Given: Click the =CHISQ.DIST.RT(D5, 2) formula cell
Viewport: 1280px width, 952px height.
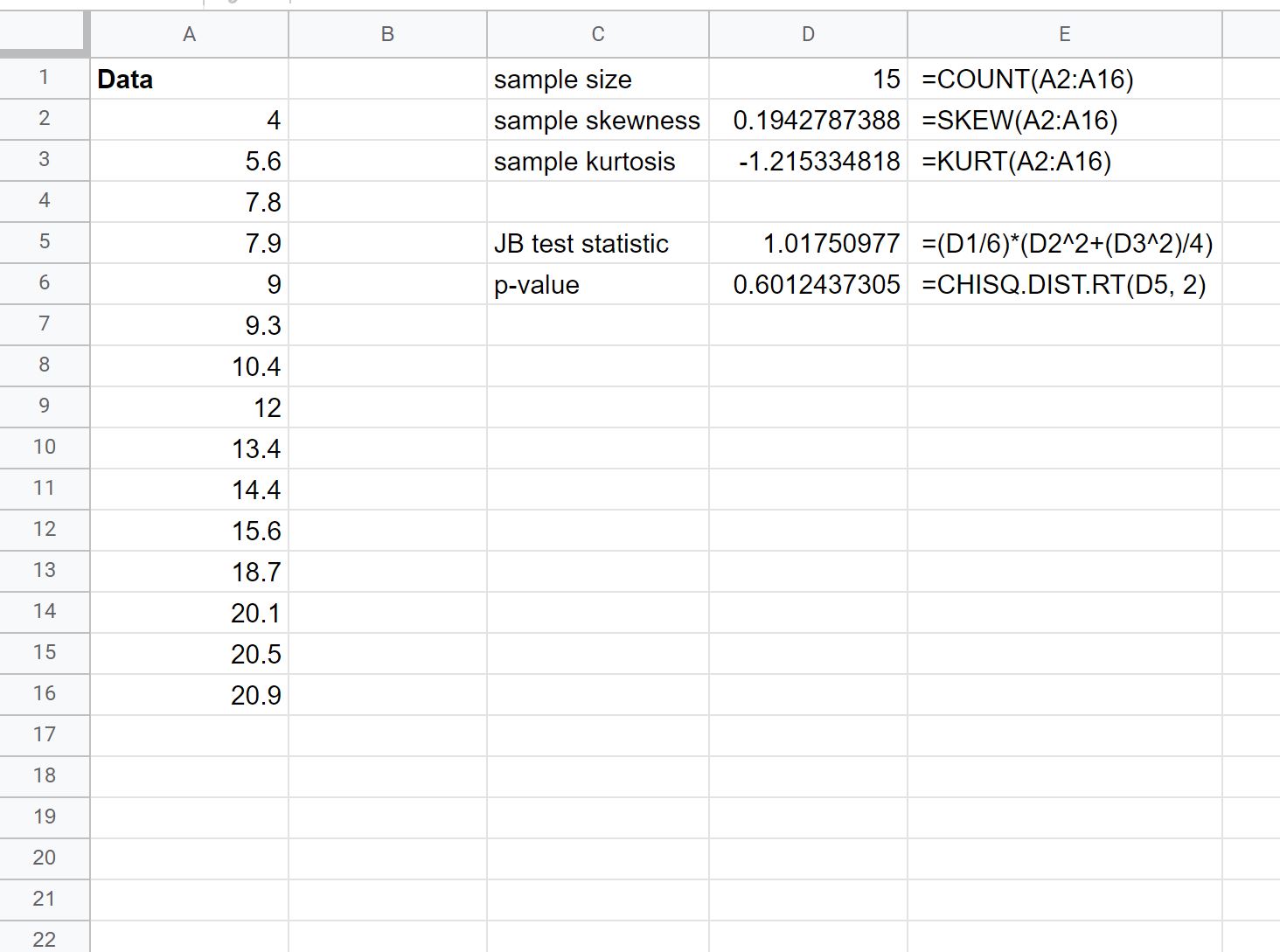Looking at the screenshot, I should click(x=1064, y=284).
